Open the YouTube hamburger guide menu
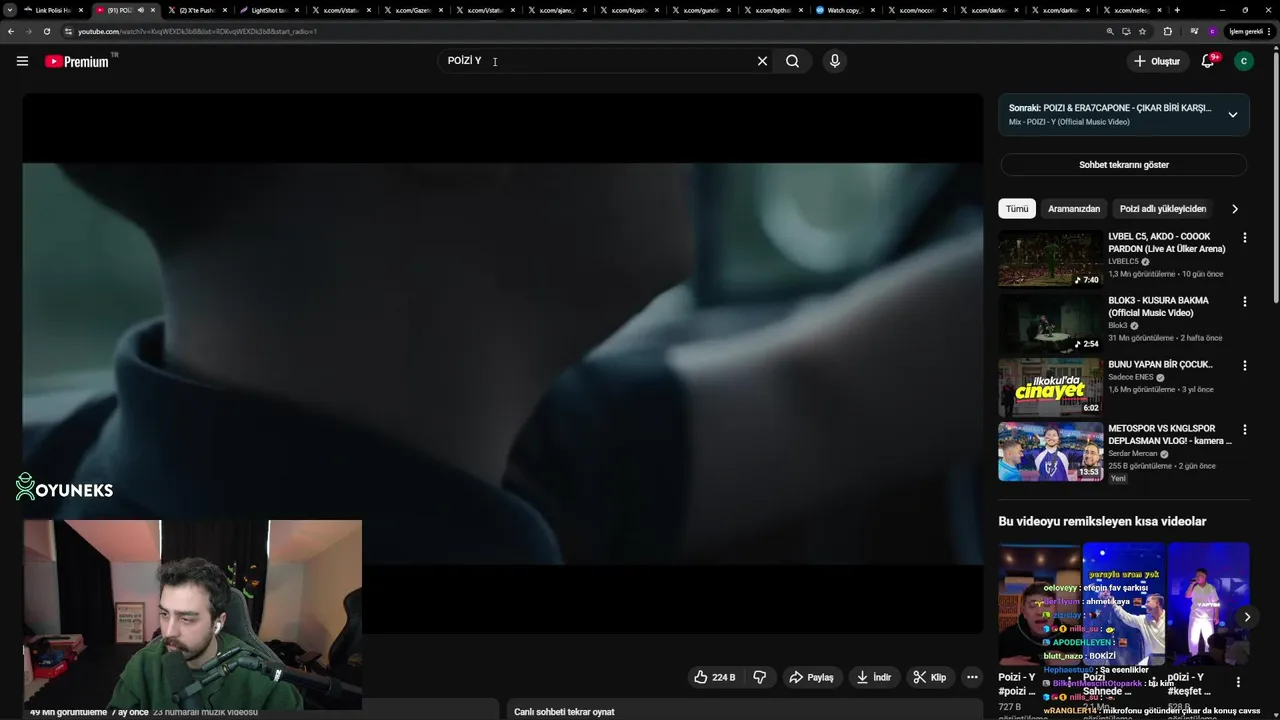This screenshot has height=720, width=1280. 22,61
